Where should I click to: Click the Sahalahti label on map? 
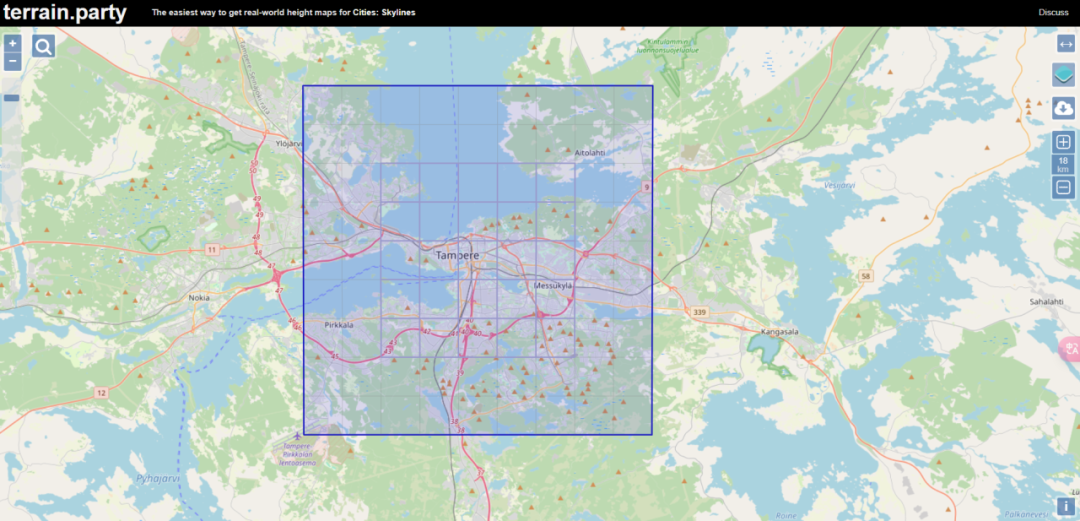(x=1046, y=302)
